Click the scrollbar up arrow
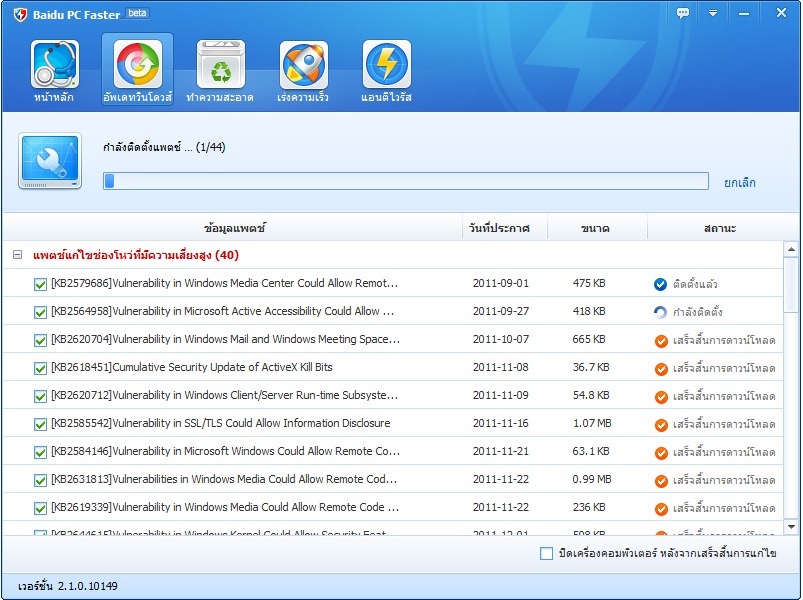This screenshot has width=803, height=600. 791,250
